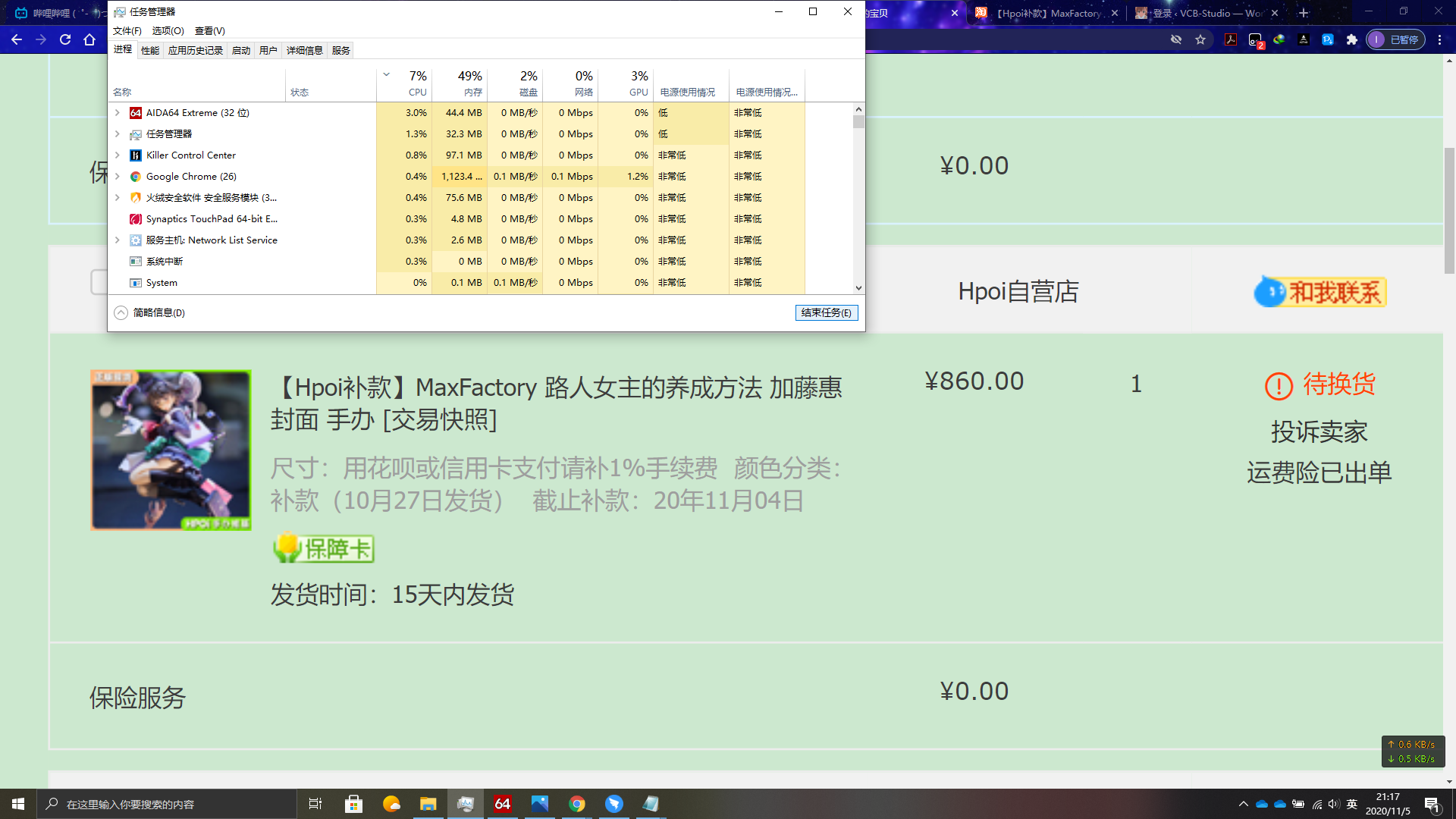Go to the Chrome home page
This screenshot has width=1456, height=819.
[x=89, y=39]
